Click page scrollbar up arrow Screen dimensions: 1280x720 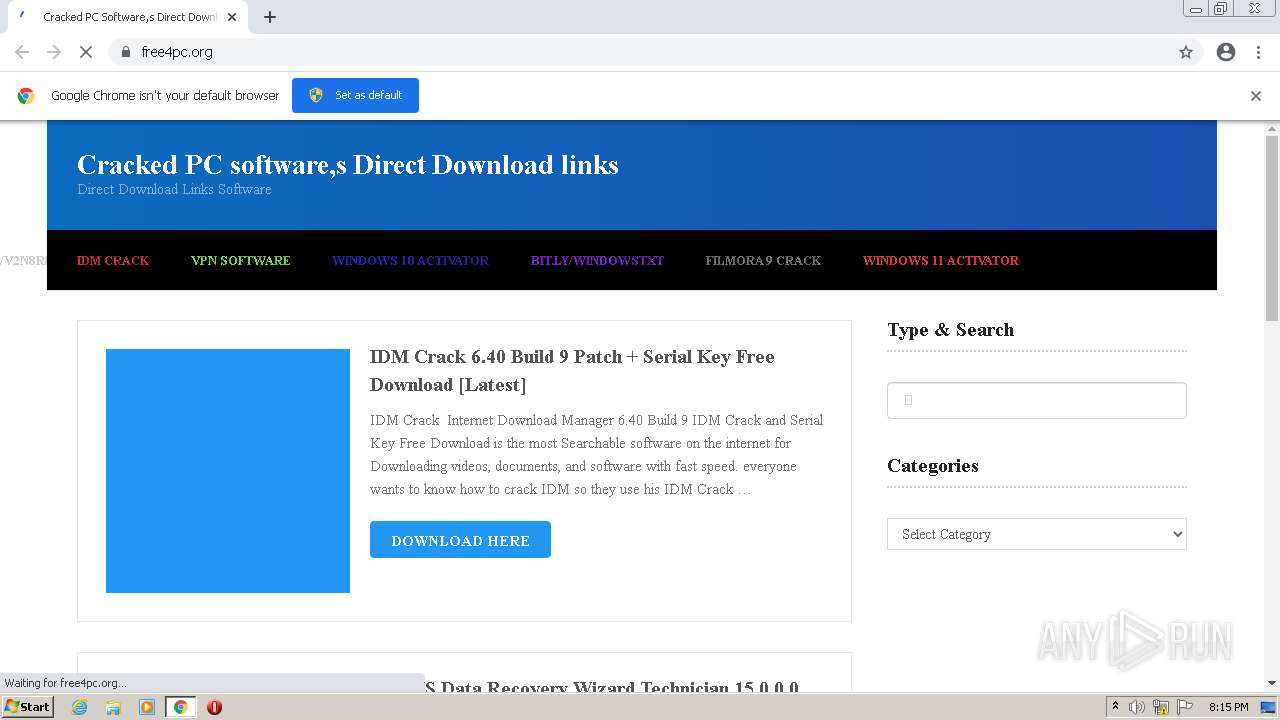1272,129
